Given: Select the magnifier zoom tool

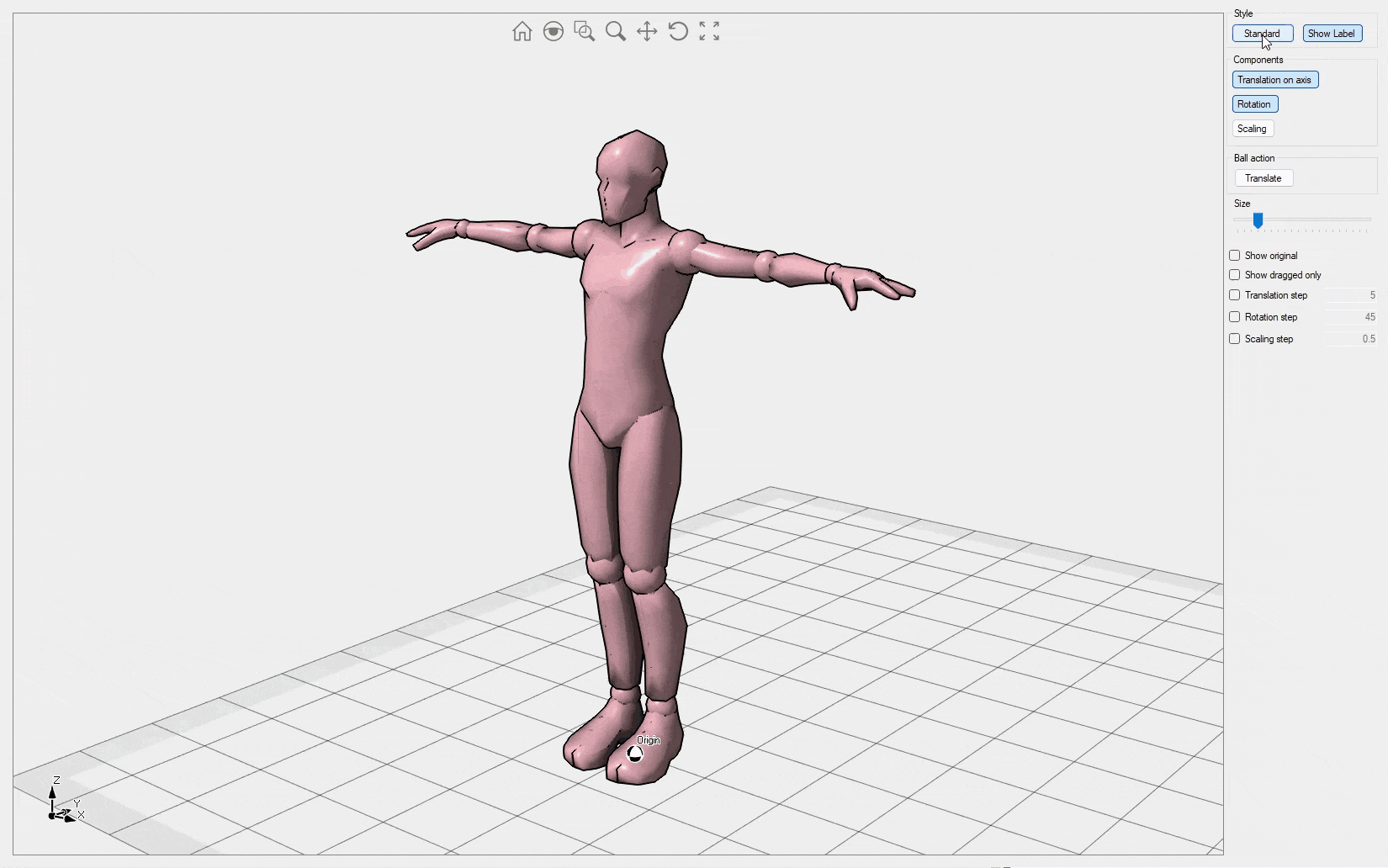Looking at the screenshot, I should (x=616, y=31).
